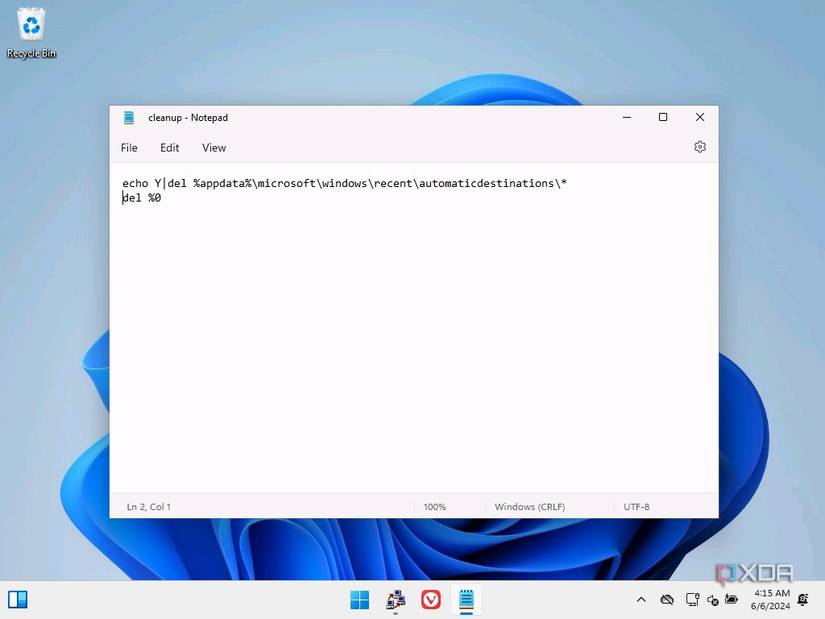
Task: Open Notepad settings gear icon
Action: (x=699, y=147)
